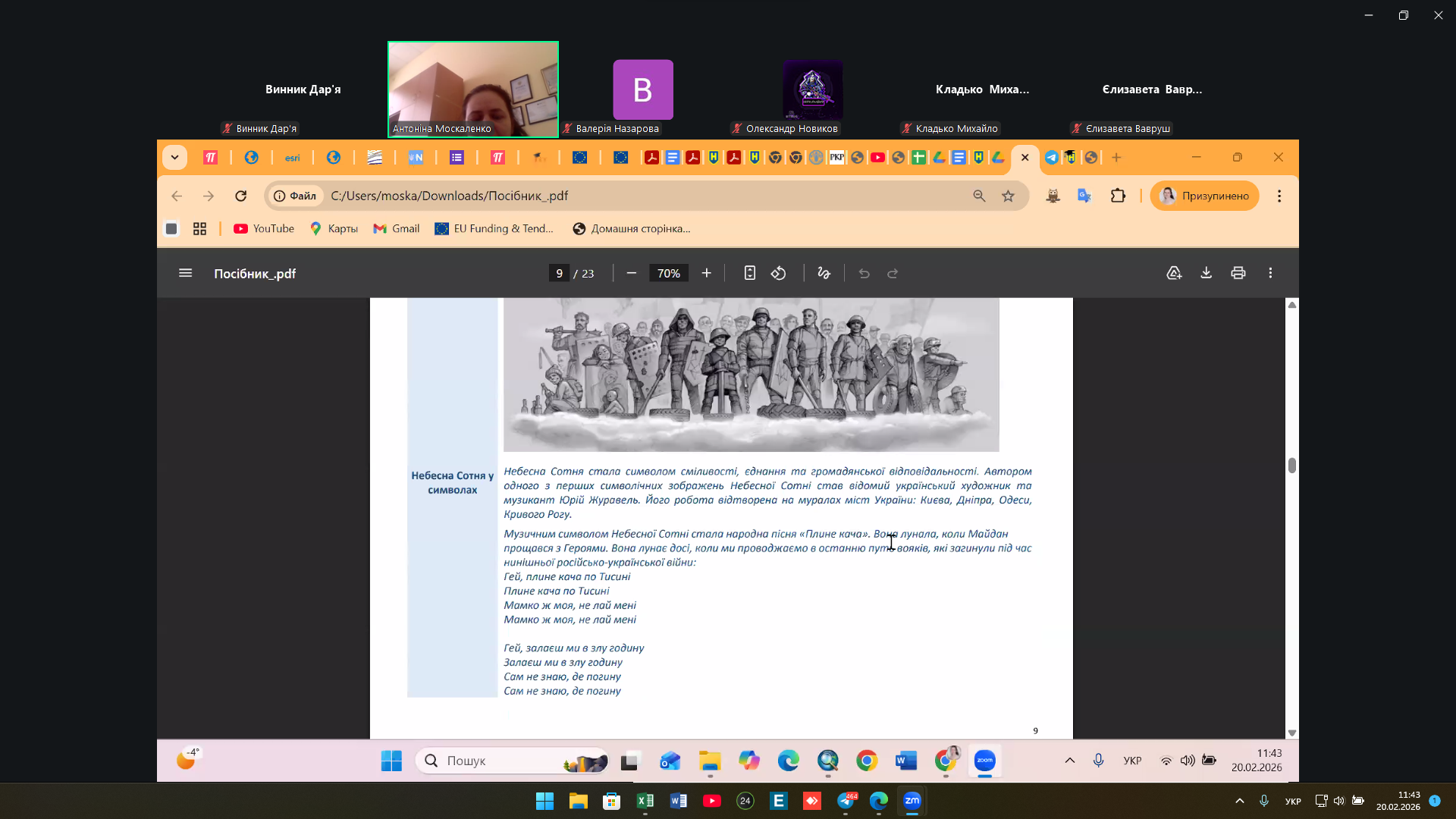The image size is (1456, 819).
Task: Download the PDF file
Action: (x=1206, y=273)
